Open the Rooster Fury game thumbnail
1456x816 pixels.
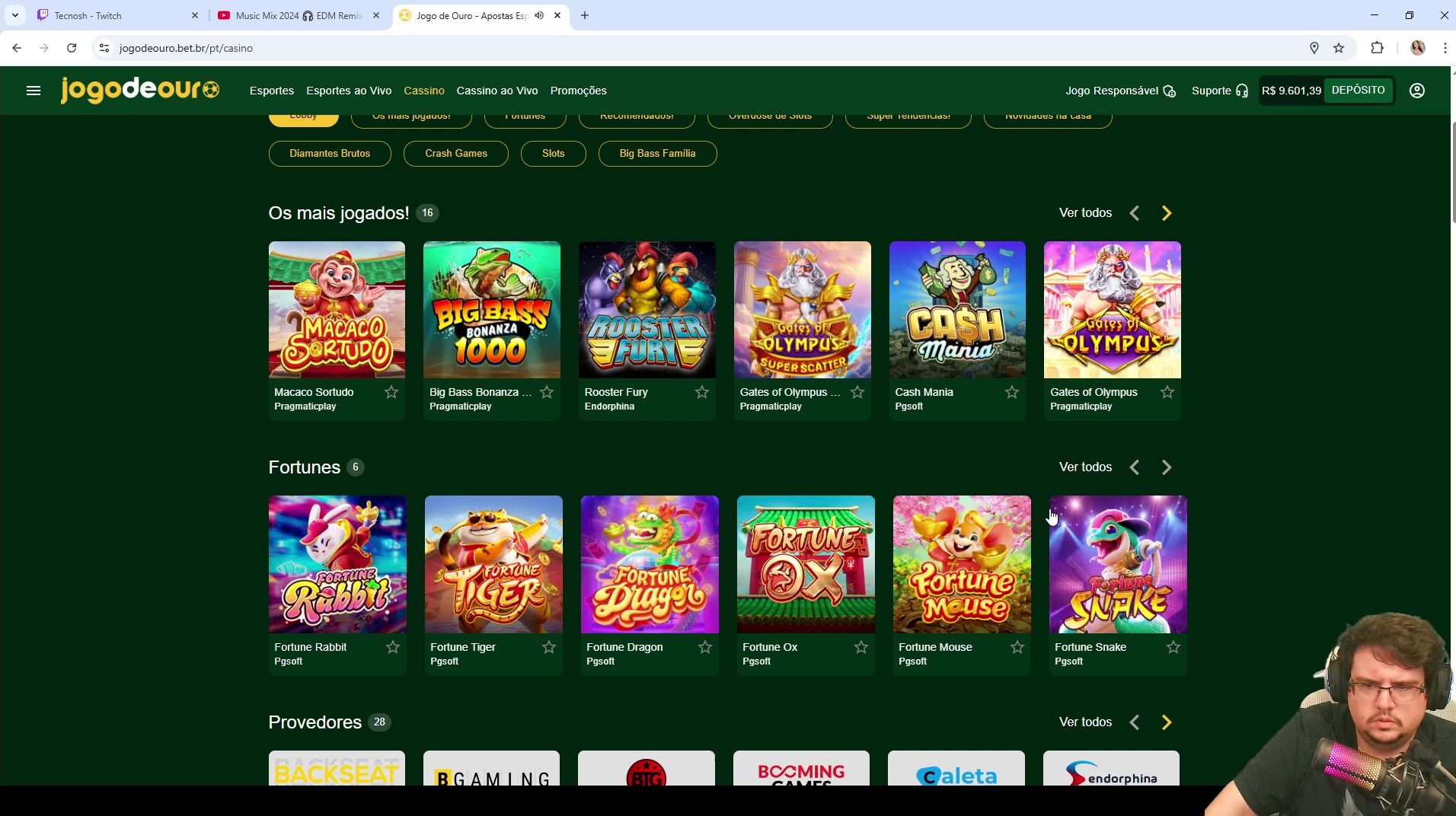(x=647, y=310)
